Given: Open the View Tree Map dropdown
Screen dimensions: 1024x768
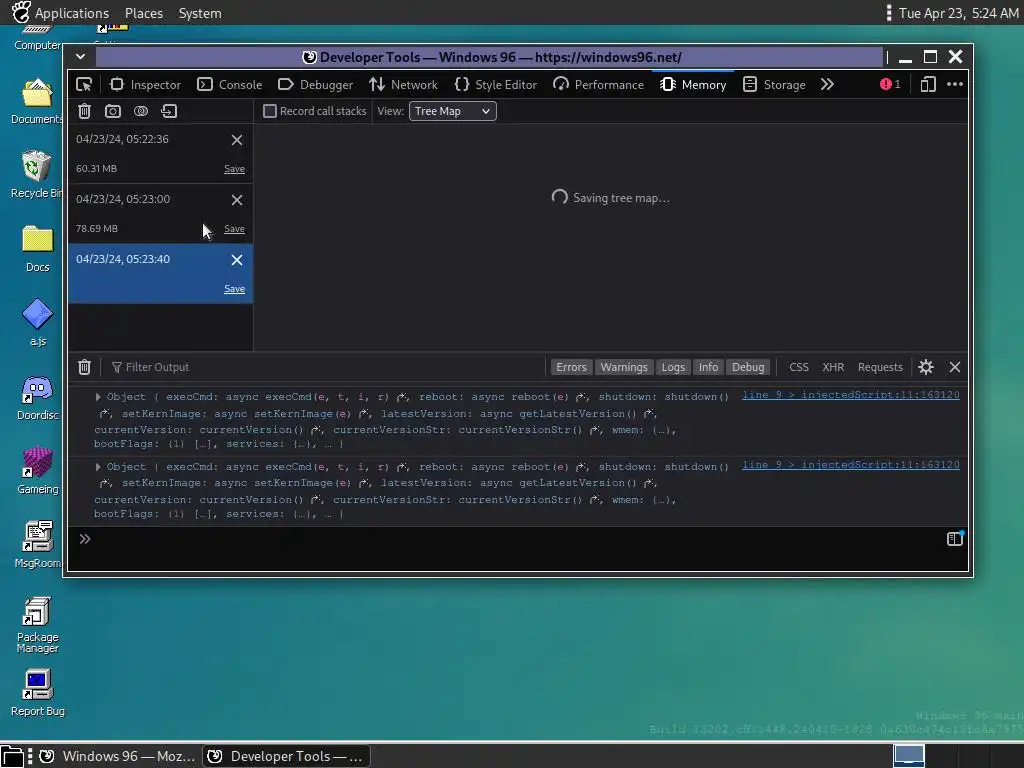Looking at the screenshot, I should pos(453,111).
